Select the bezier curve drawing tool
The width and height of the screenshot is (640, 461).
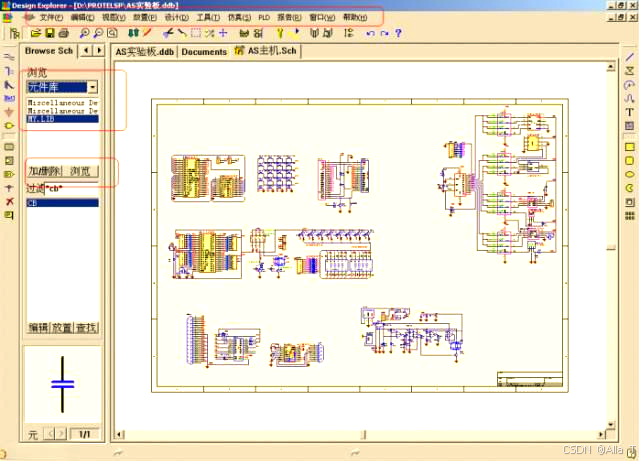[x=629, y=98]
